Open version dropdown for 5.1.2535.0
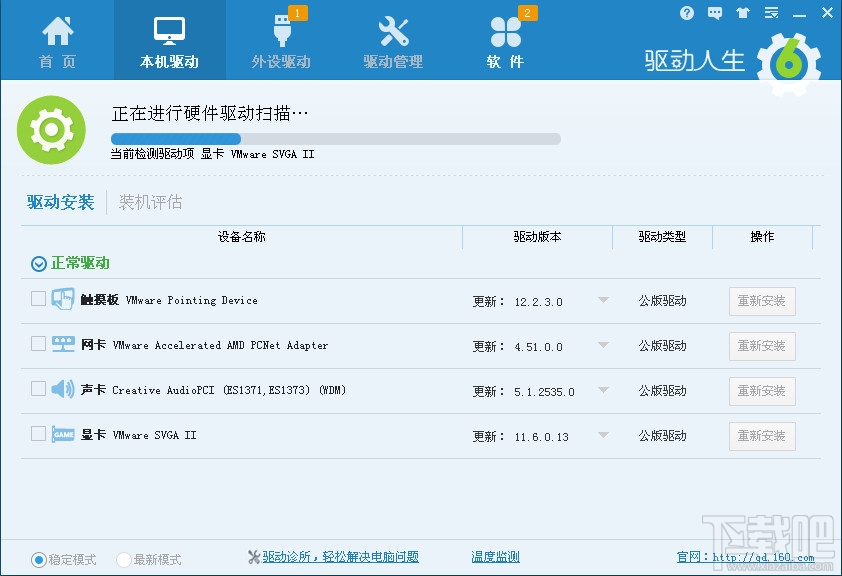This screenshot has height=576, width=842. pyautogui.click(x=604, y=390)
